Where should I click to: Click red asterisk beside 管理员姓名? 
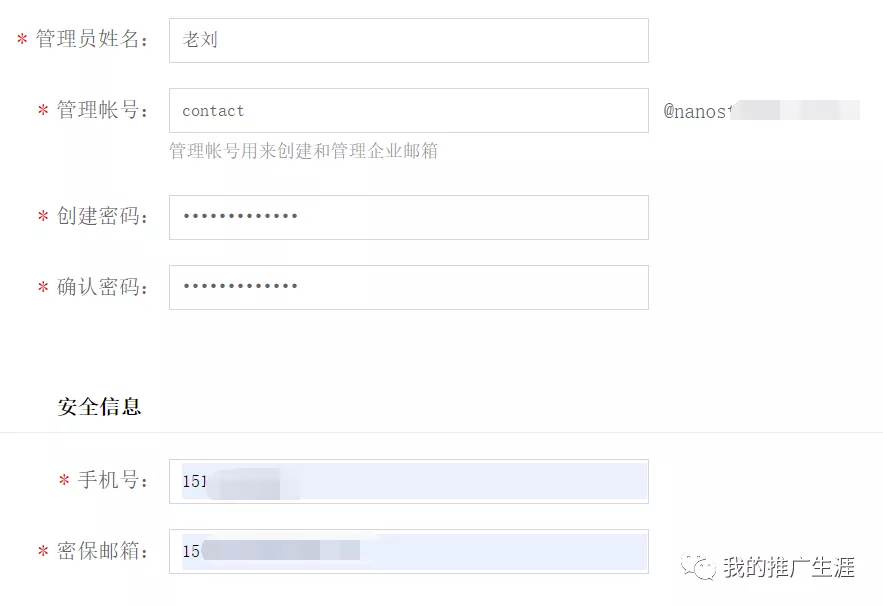pos(22,41)
